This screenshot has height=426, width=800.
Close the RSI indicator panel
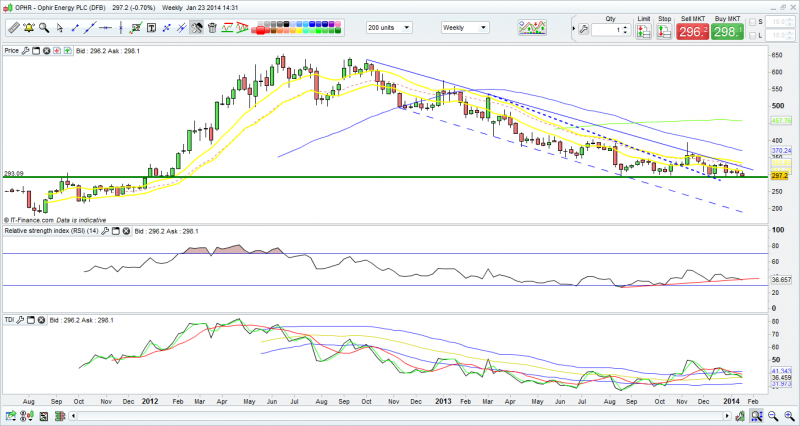coord(126,231)
